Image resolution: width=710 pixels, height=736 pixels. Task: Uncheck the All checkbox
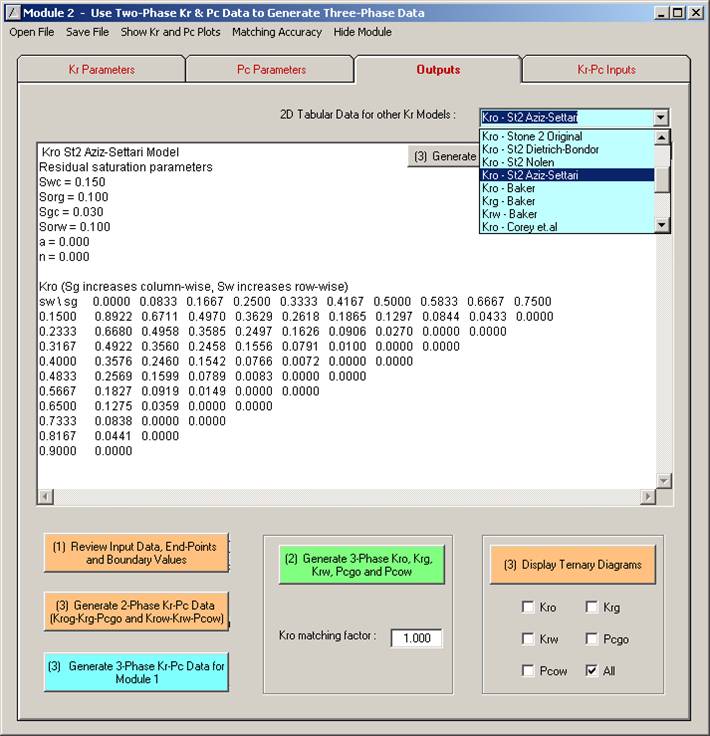(x=592, y=671)
